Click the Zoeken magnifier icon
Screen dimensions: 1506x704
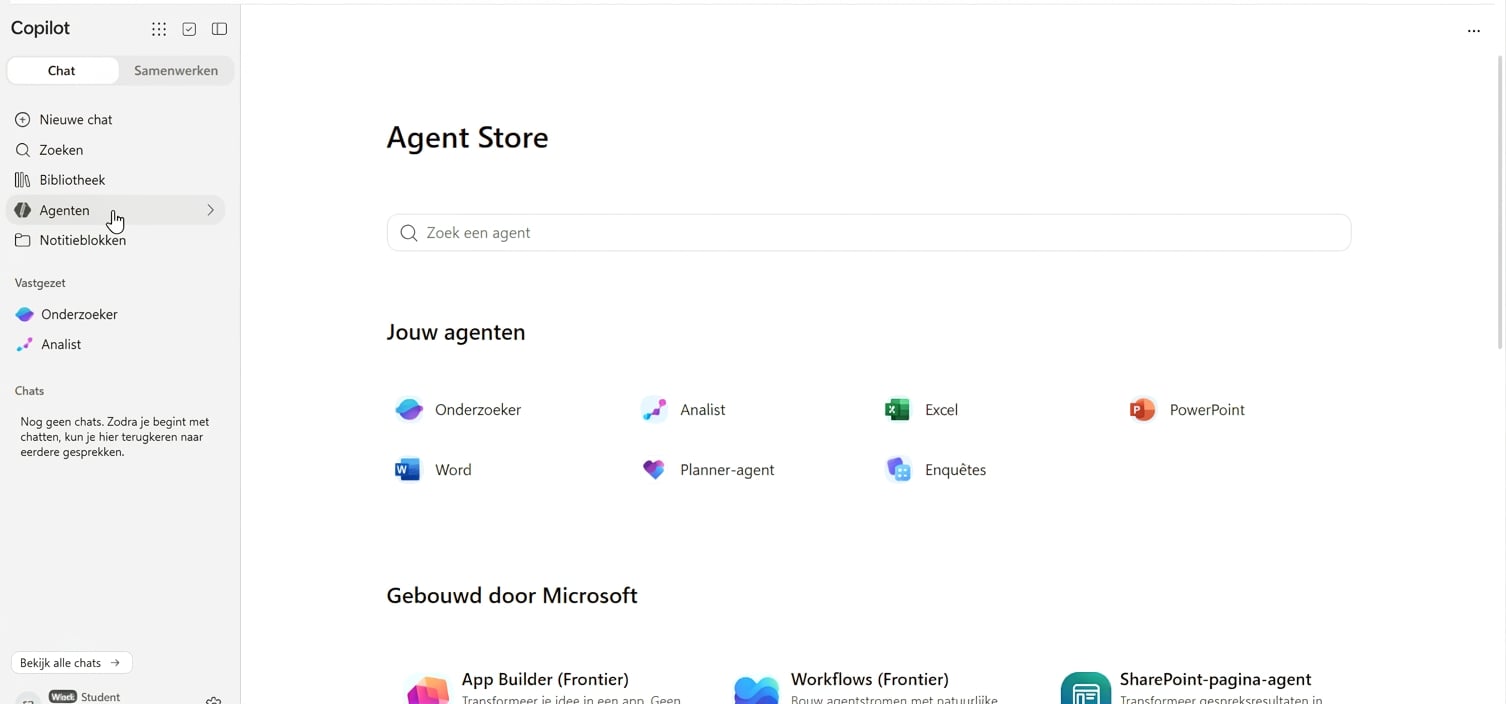point(22,150)
